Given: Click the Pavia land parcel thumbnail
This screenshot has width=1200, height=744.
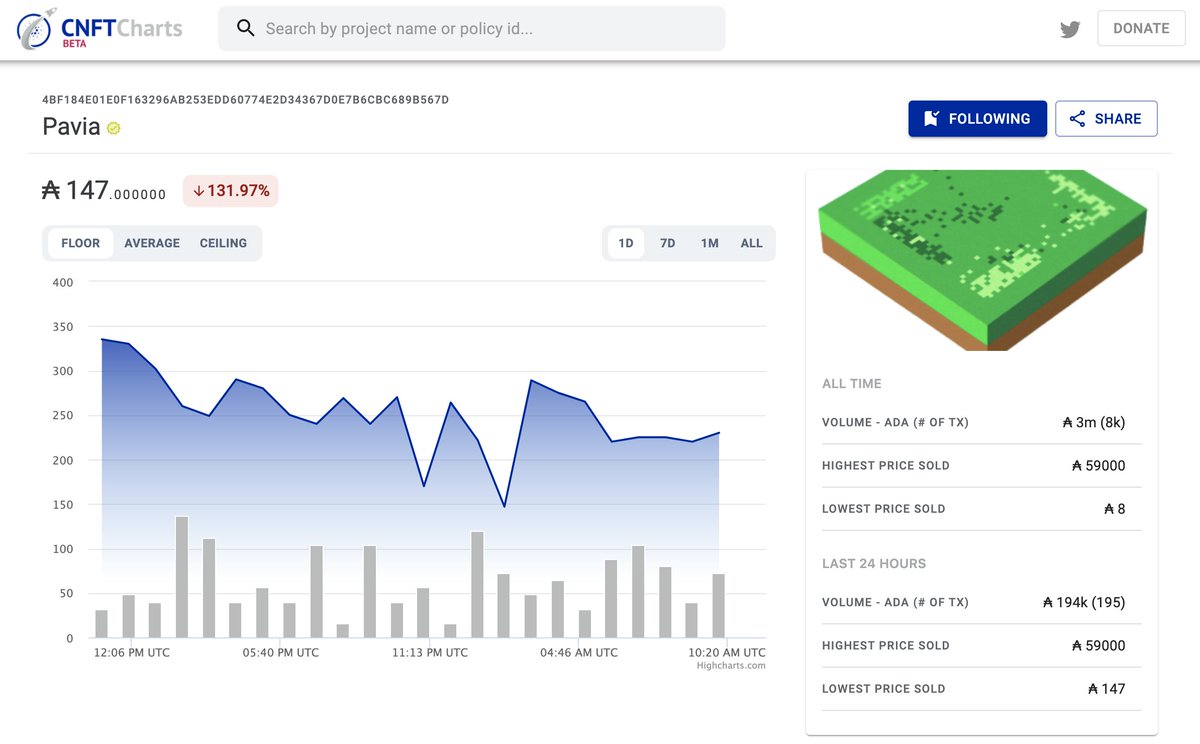Looking at the screenshot, I should (983, 260).
